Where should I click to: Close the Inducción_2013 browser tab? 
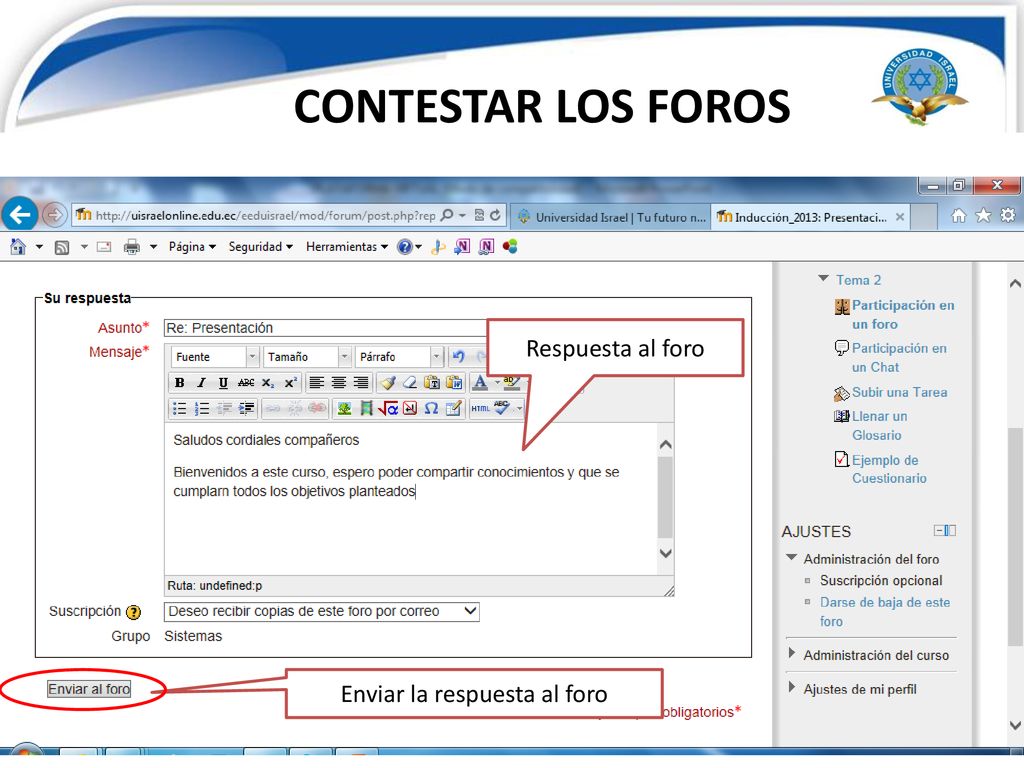point(900,217)
